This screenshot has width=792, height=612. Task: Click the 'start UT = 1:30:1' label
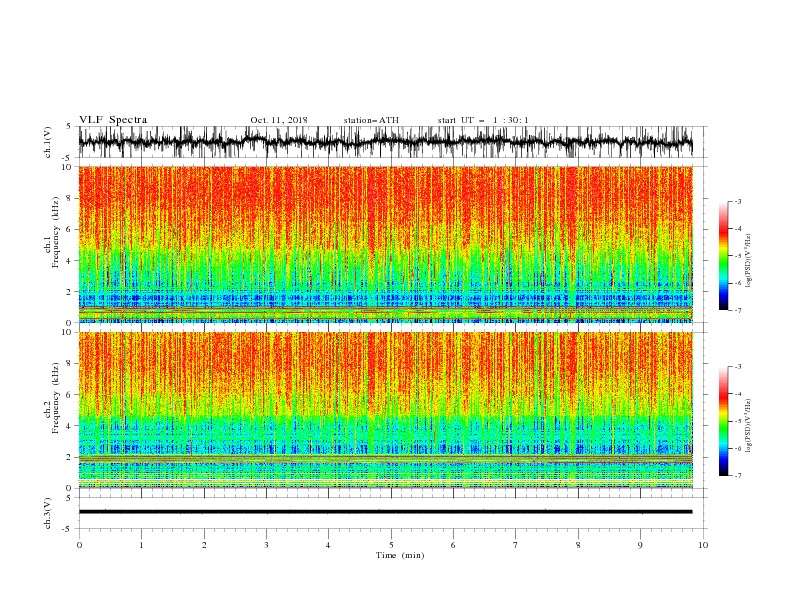[x=483, y=120]
